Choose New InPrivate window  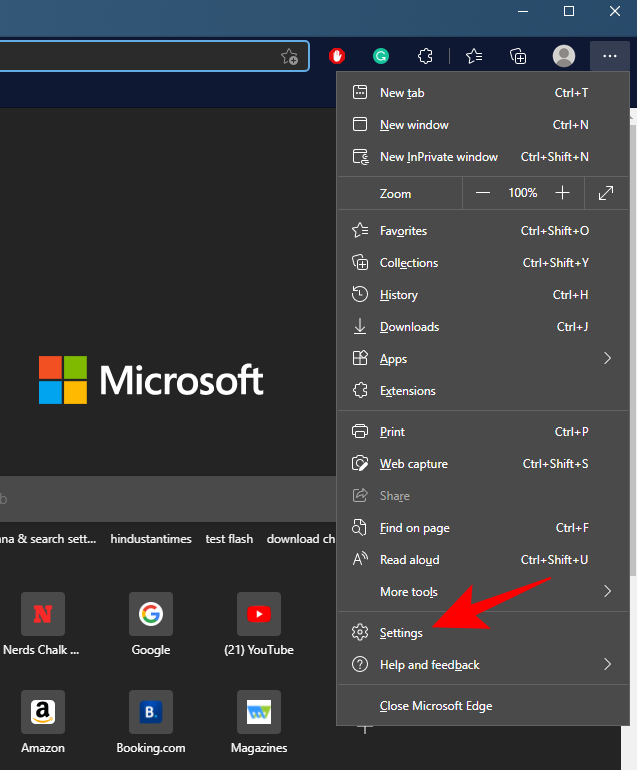[438, 157]
